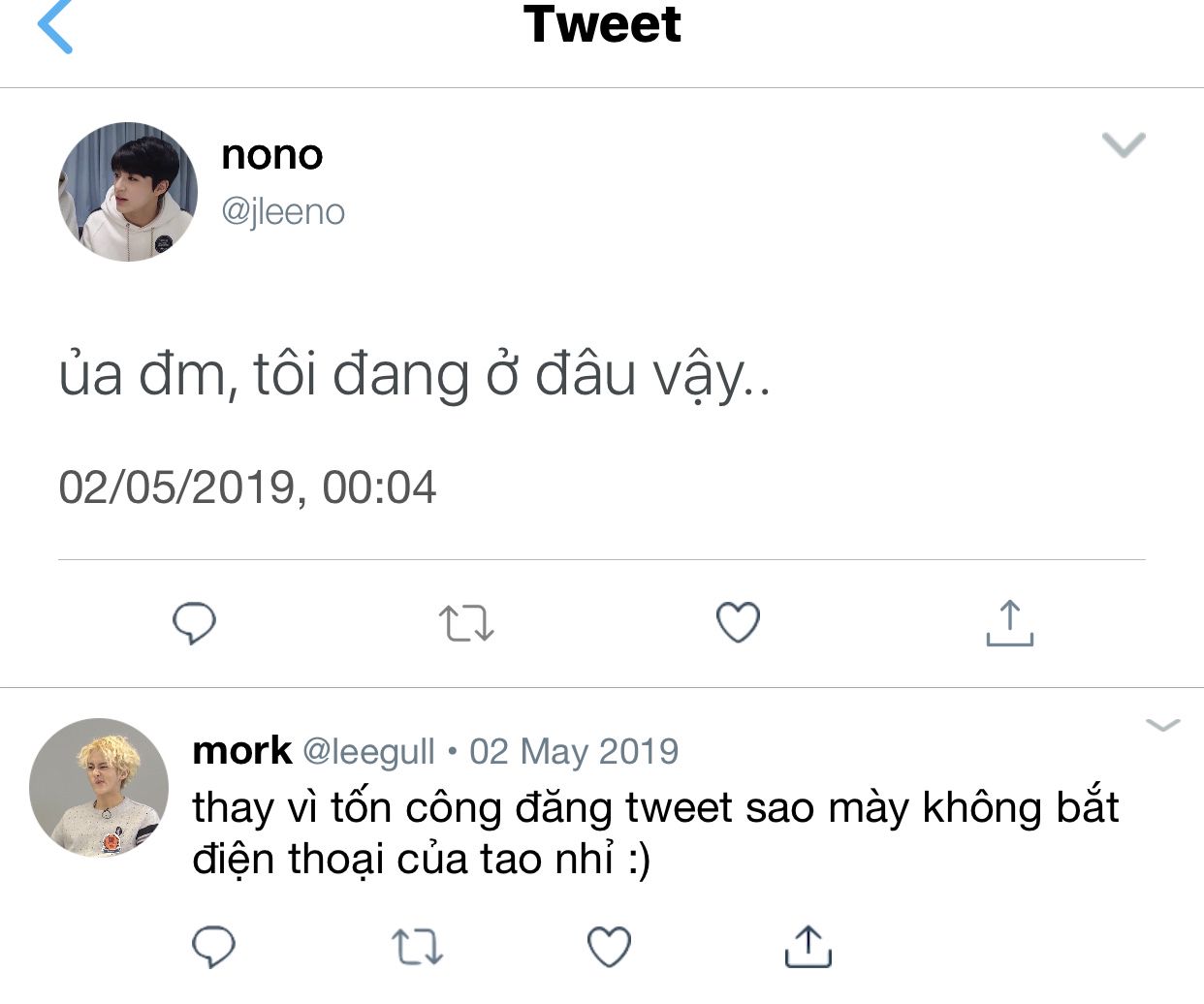The width and height of the screenshot is (1204, 1004).
Task: Open the @jleeno handle
Action: tap(283, 212)
